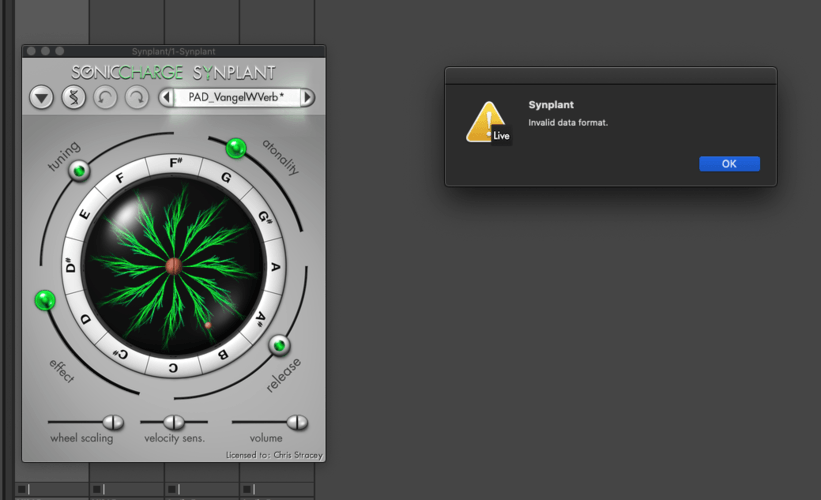Click the undo arrow in Synplant
Viewport: 821px width, 500px height.
(x=105, y=97)
